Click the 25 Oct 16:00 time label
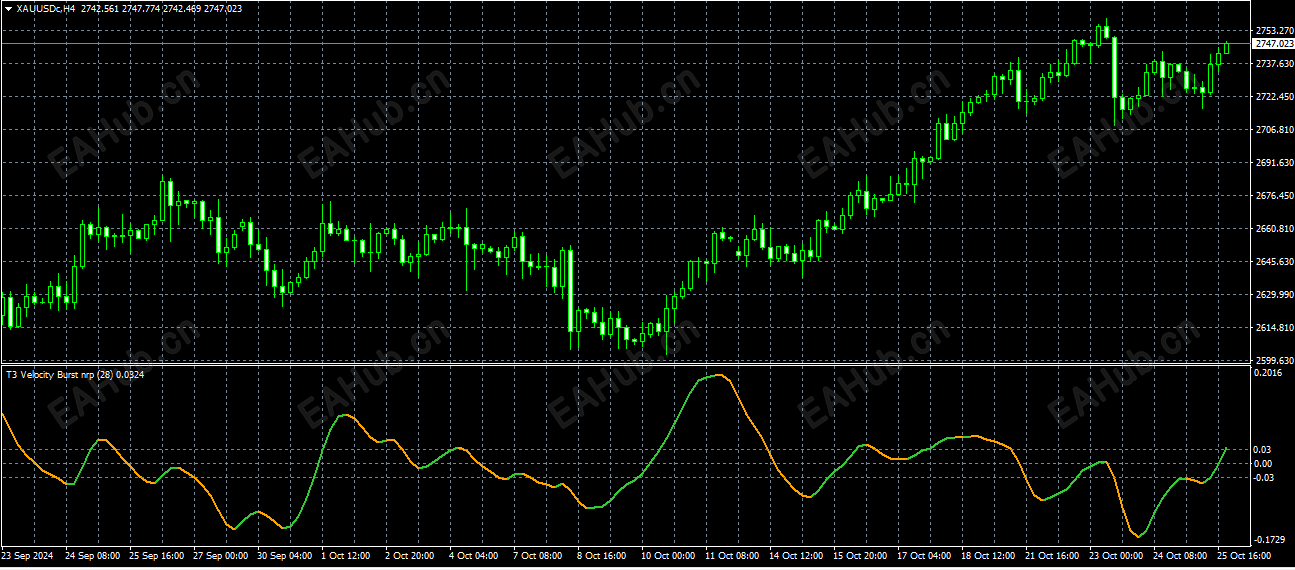Screen dimensions: 1295x570 1244,555
